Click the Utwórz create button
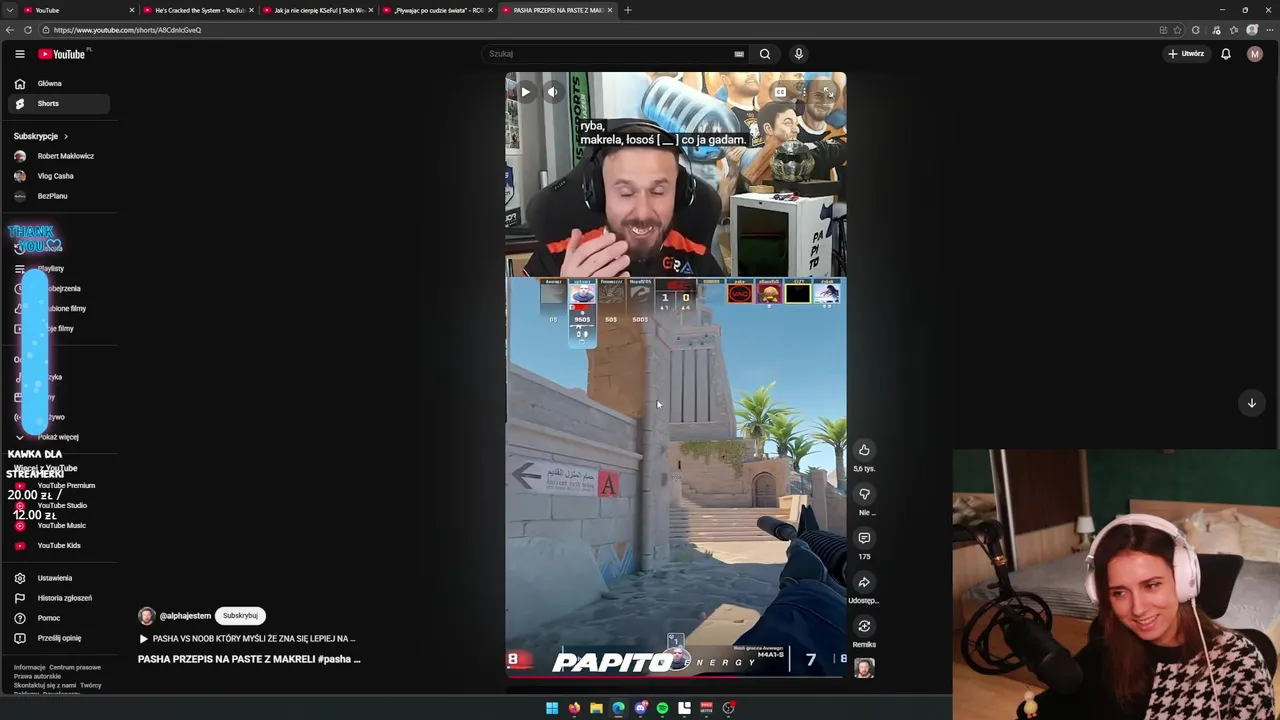This screenshot has height=720, width=1280. [1186, 54]
